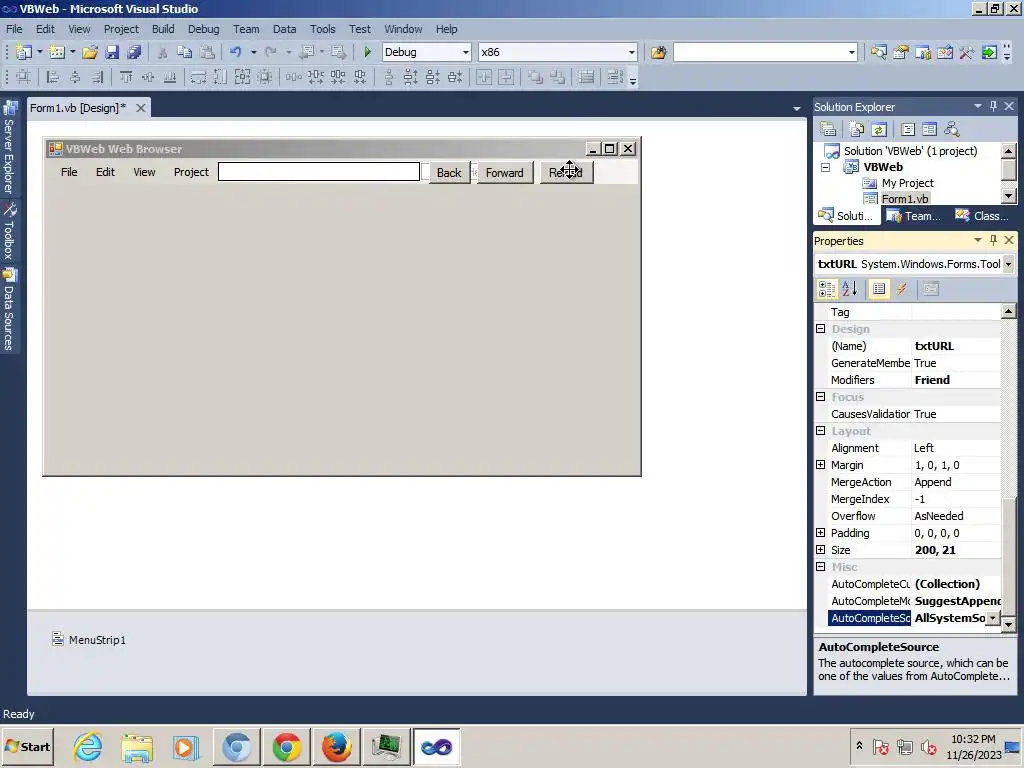The image size is (1024, 768).
Task: Refresh Solution Explorer
Action: tap(879, 129)
